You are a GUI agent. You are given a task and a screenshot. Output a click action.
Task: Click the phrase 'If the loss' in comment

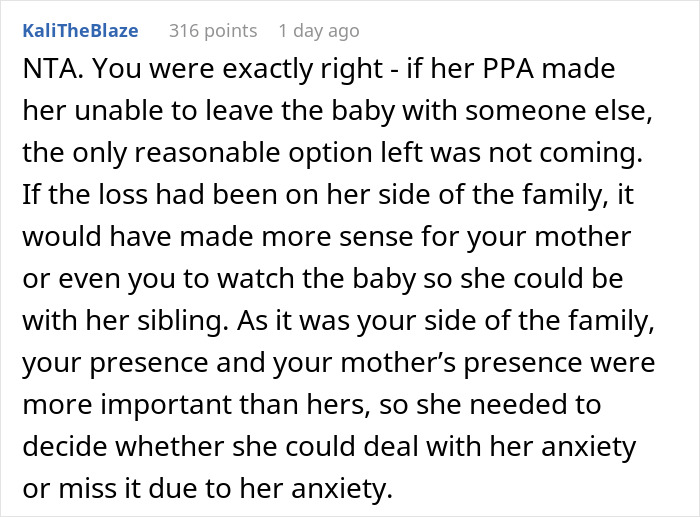[85, 195]
